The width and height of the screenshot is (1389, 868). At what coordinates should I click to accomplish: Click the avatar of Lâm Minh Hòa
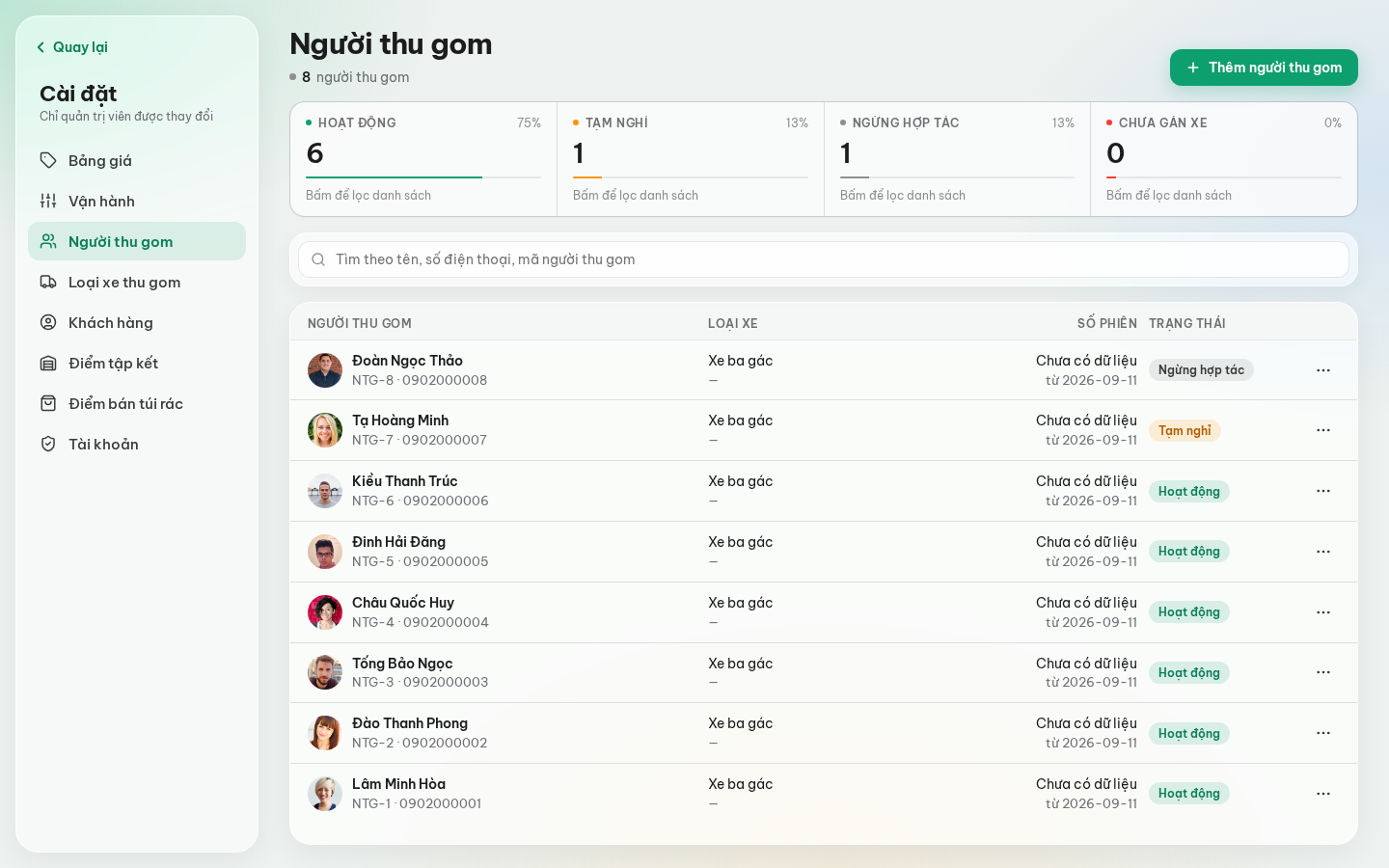tap(325, 794)
